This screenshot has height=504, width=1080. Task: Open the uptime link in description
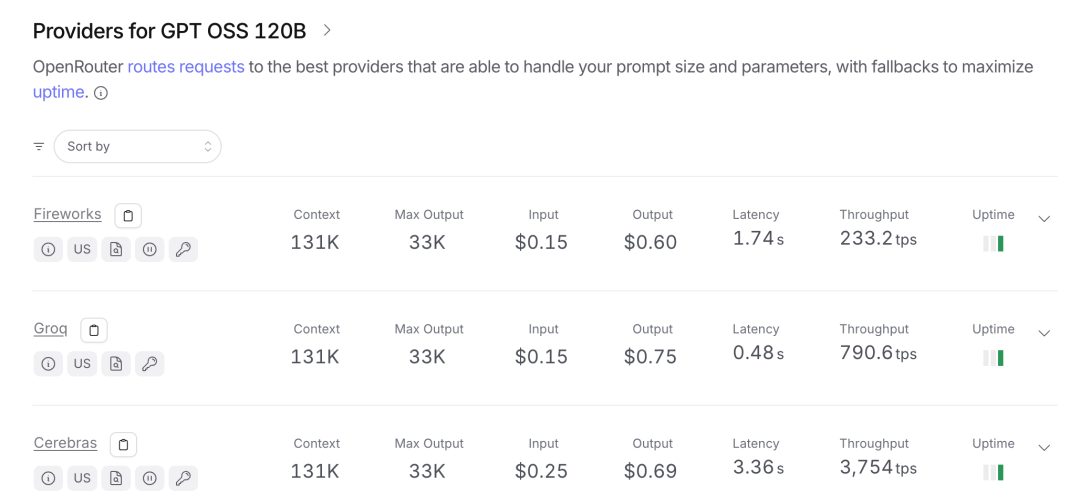click(59, 92)
